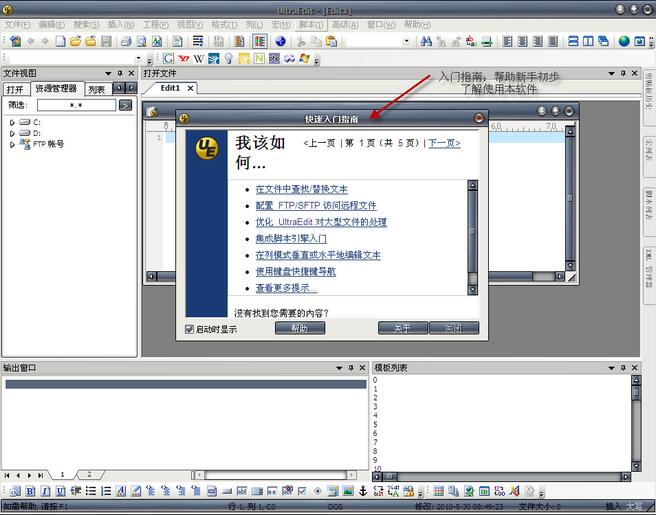
Task: Open the 编辑(E) menu
Action: pos(52,25)
